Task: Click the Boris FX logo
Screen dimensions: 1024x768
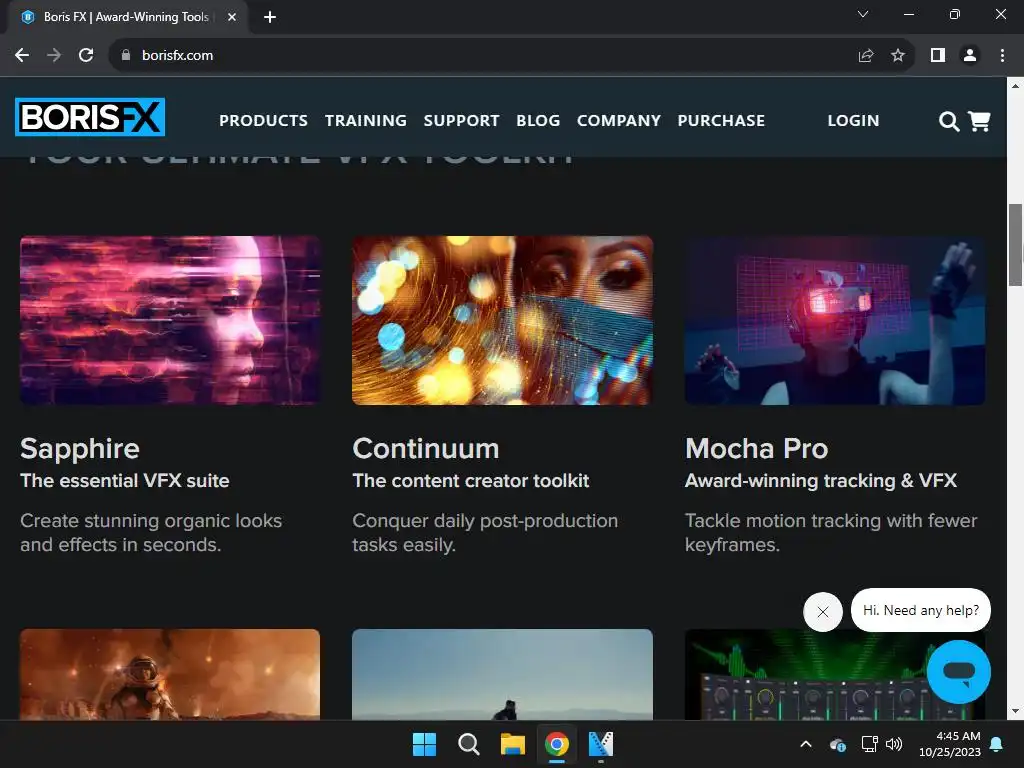Action: tap(90, 118)
